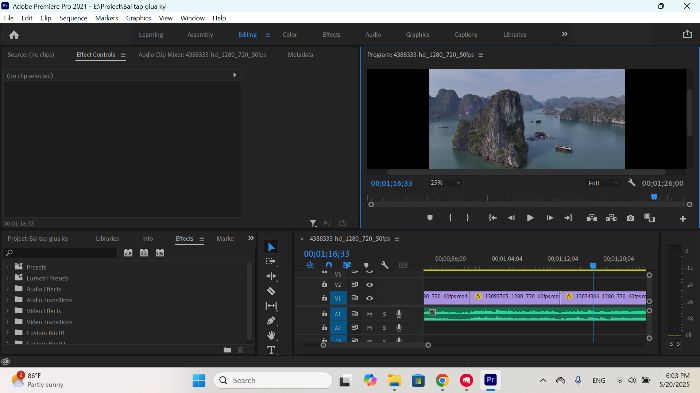The image size is (700, 393).
Task: Select the Selection tool arrow
Action: [271, 247]
